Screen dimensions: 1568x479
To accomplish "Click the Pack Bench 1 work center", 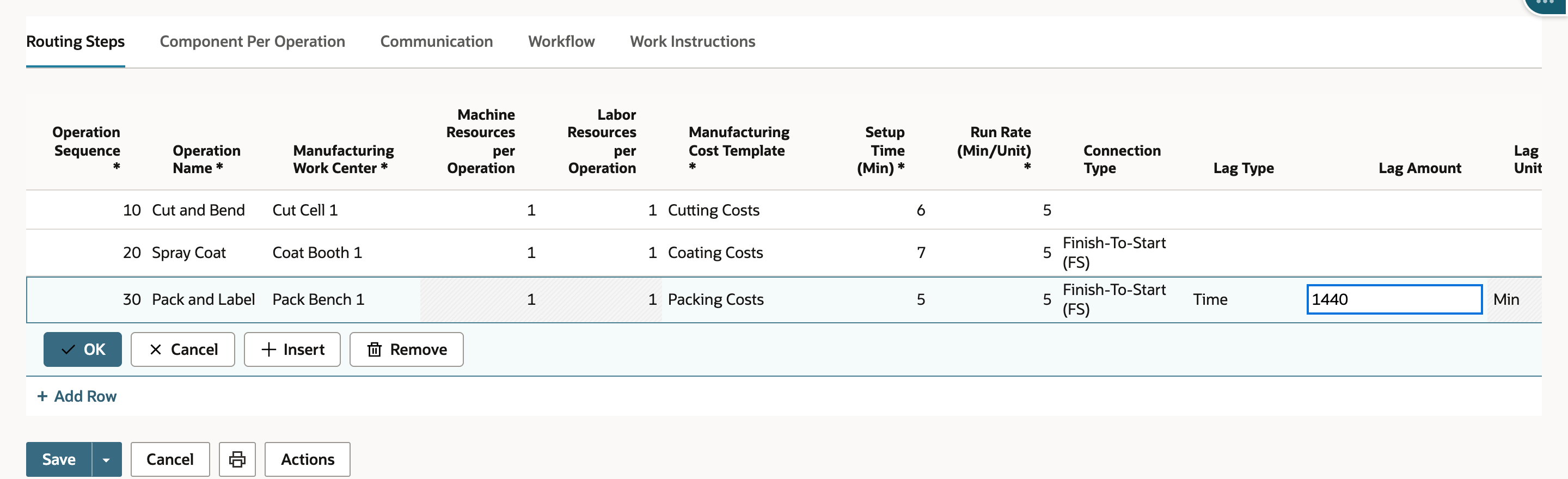I will [x=318, y=299].
